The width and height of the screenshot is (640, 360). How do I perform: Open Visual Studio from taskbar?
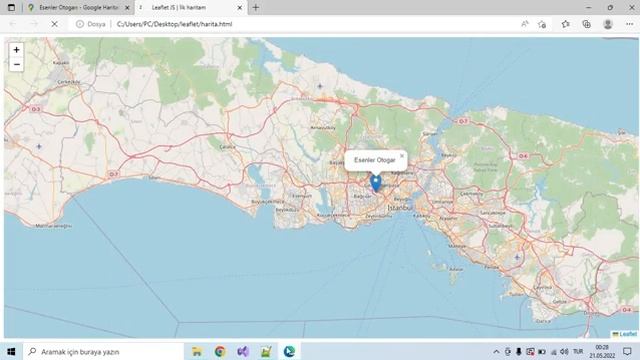click(x=243, y=351)
